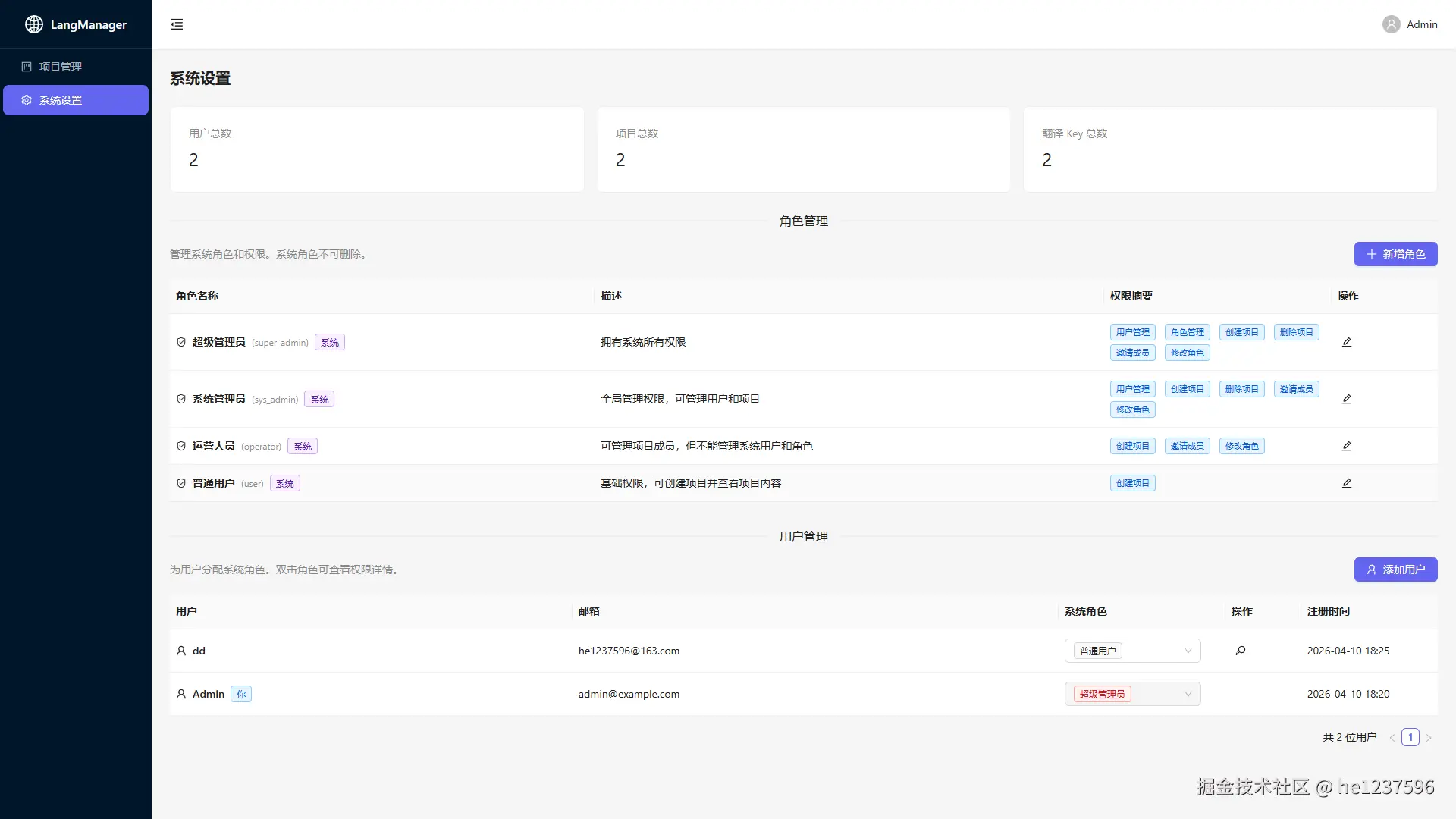Click the 你 badge beside the Admin user
Image resolution: width=1456 pixels, height=819 pixels.
[241, 694]
